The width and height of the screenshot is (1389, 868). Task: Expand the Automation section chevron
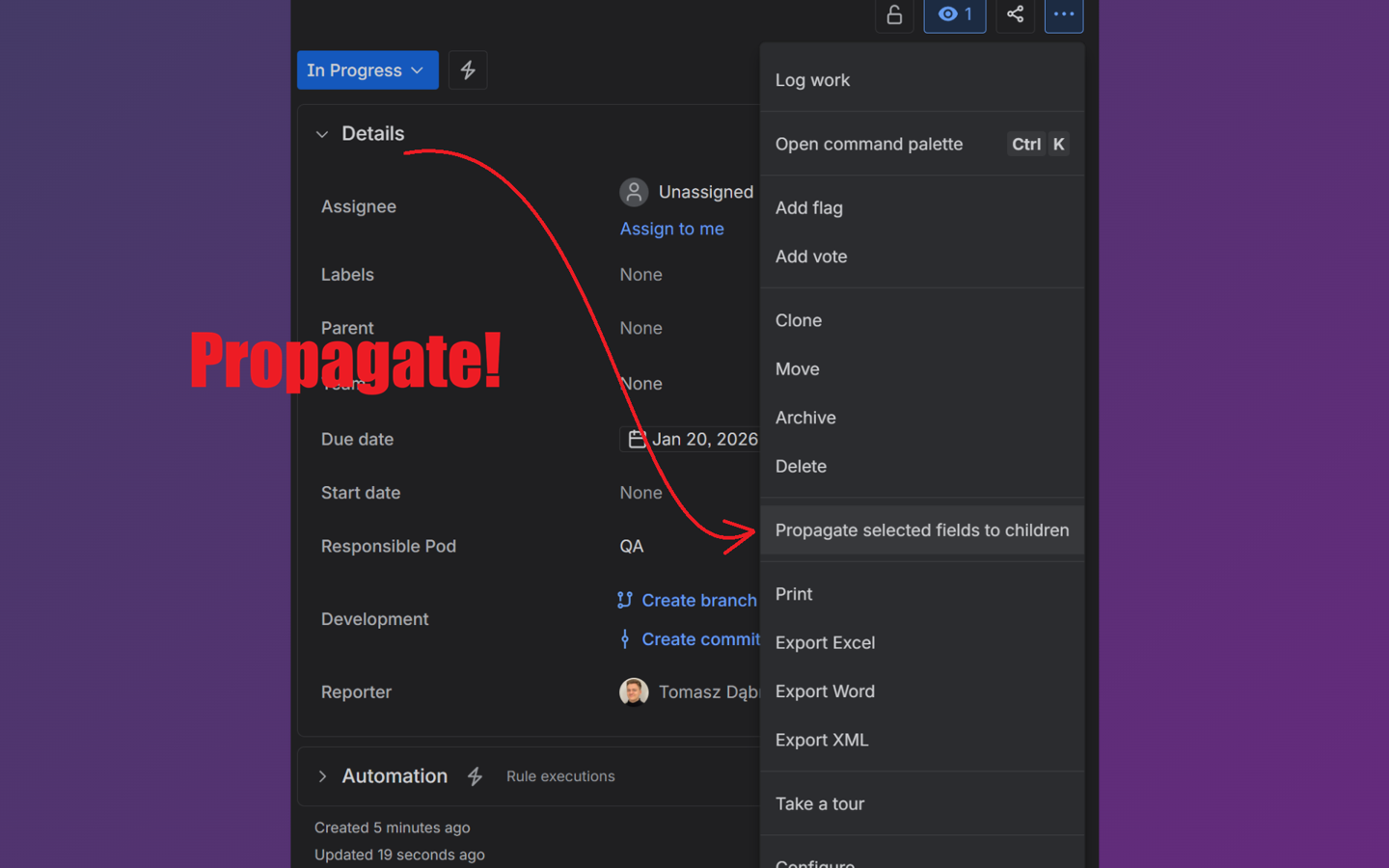point(322,776)
